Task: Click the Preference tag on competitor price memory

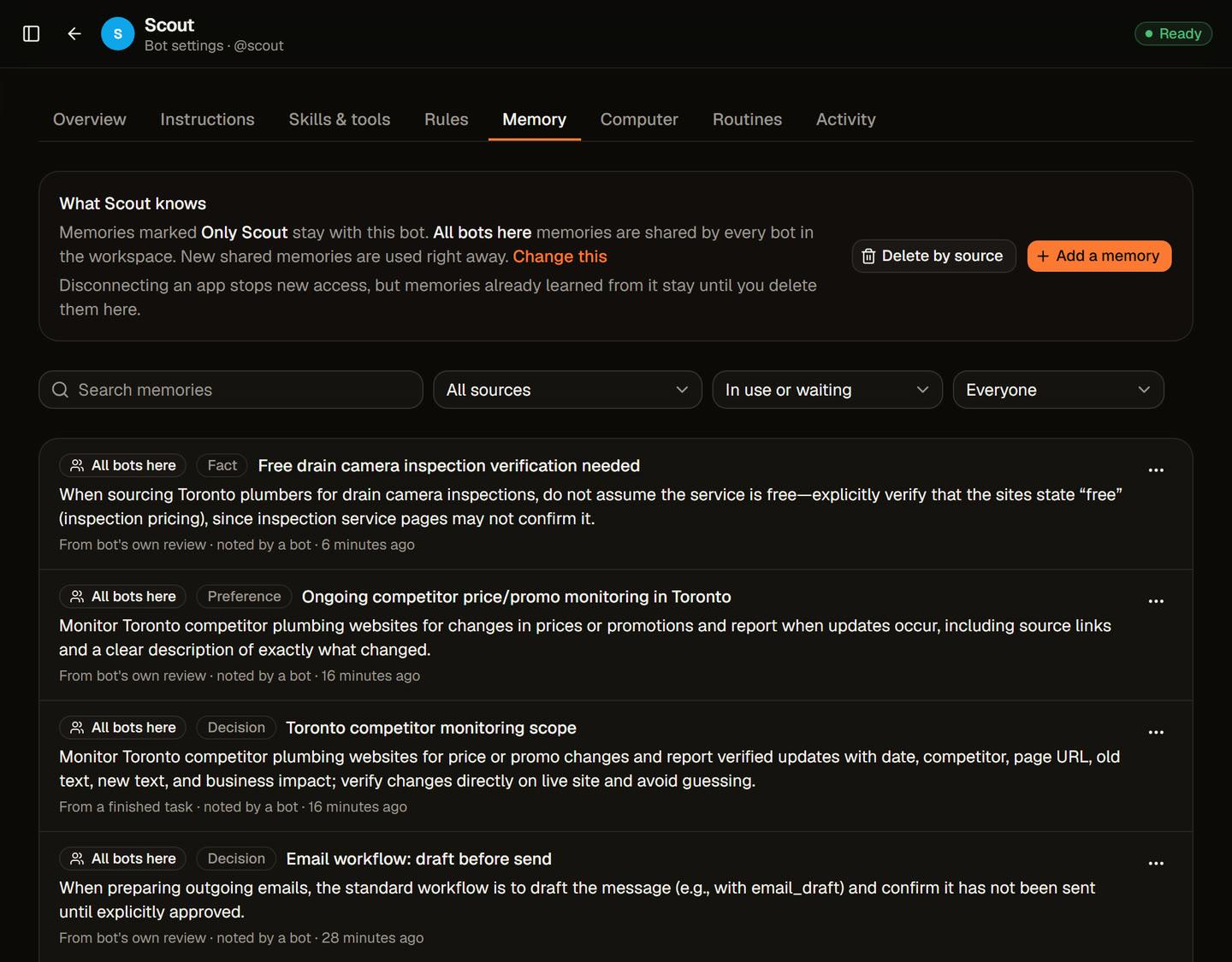Action: (244, 596)
